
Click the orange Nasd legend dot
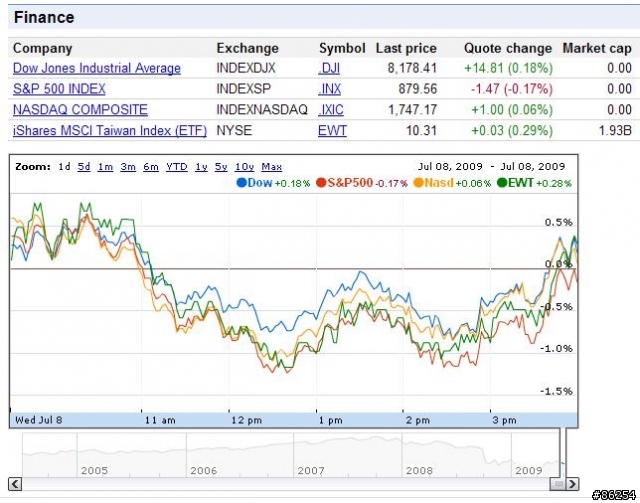pos(418,183)
